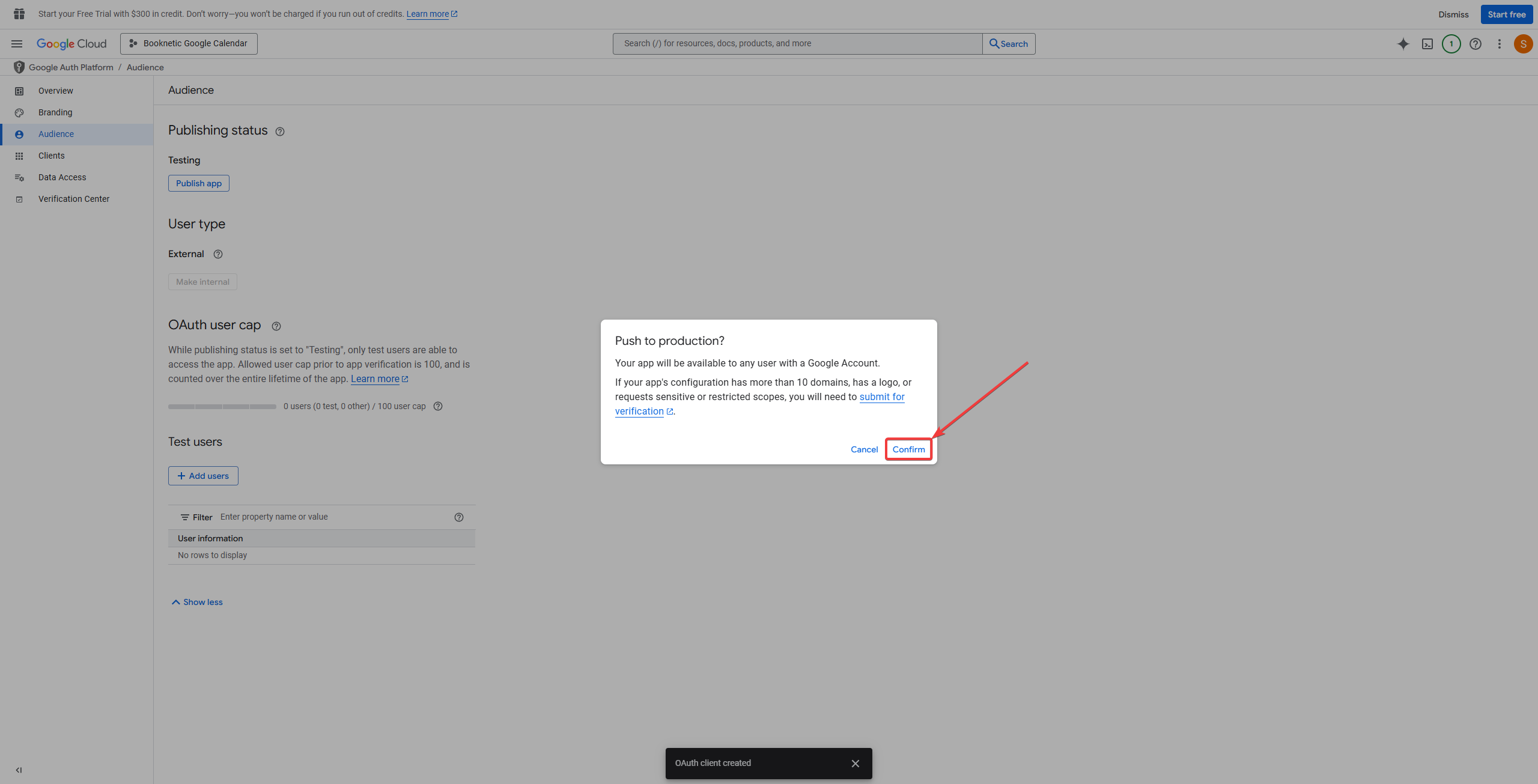Open Learn more link in trial banner

pos(431,14)
